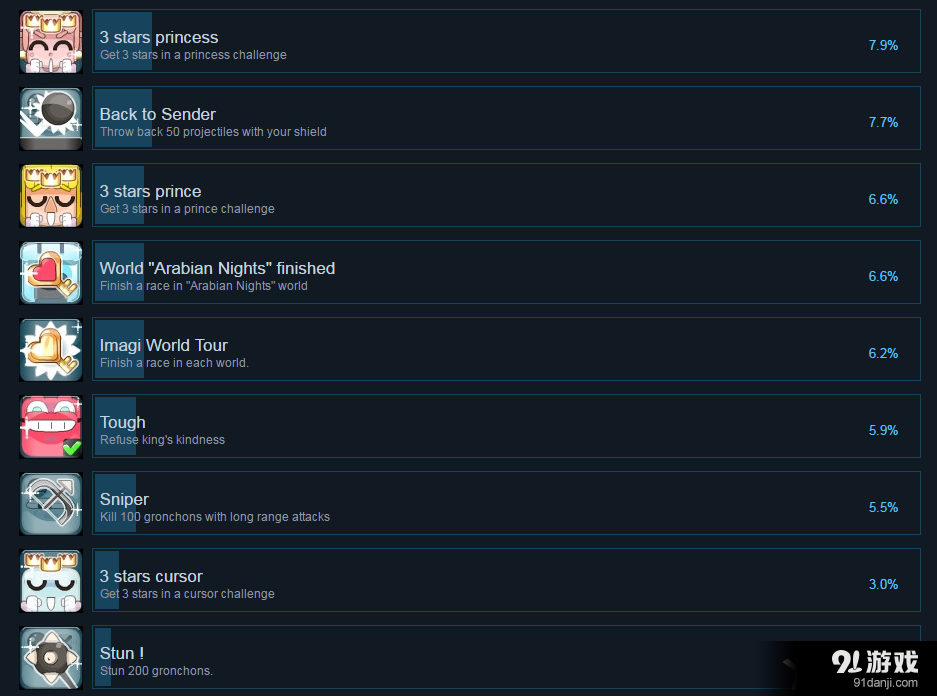Click the Imagi World Tour progress bar
Screen dimensions: 937x696
[x=119, y=349]
